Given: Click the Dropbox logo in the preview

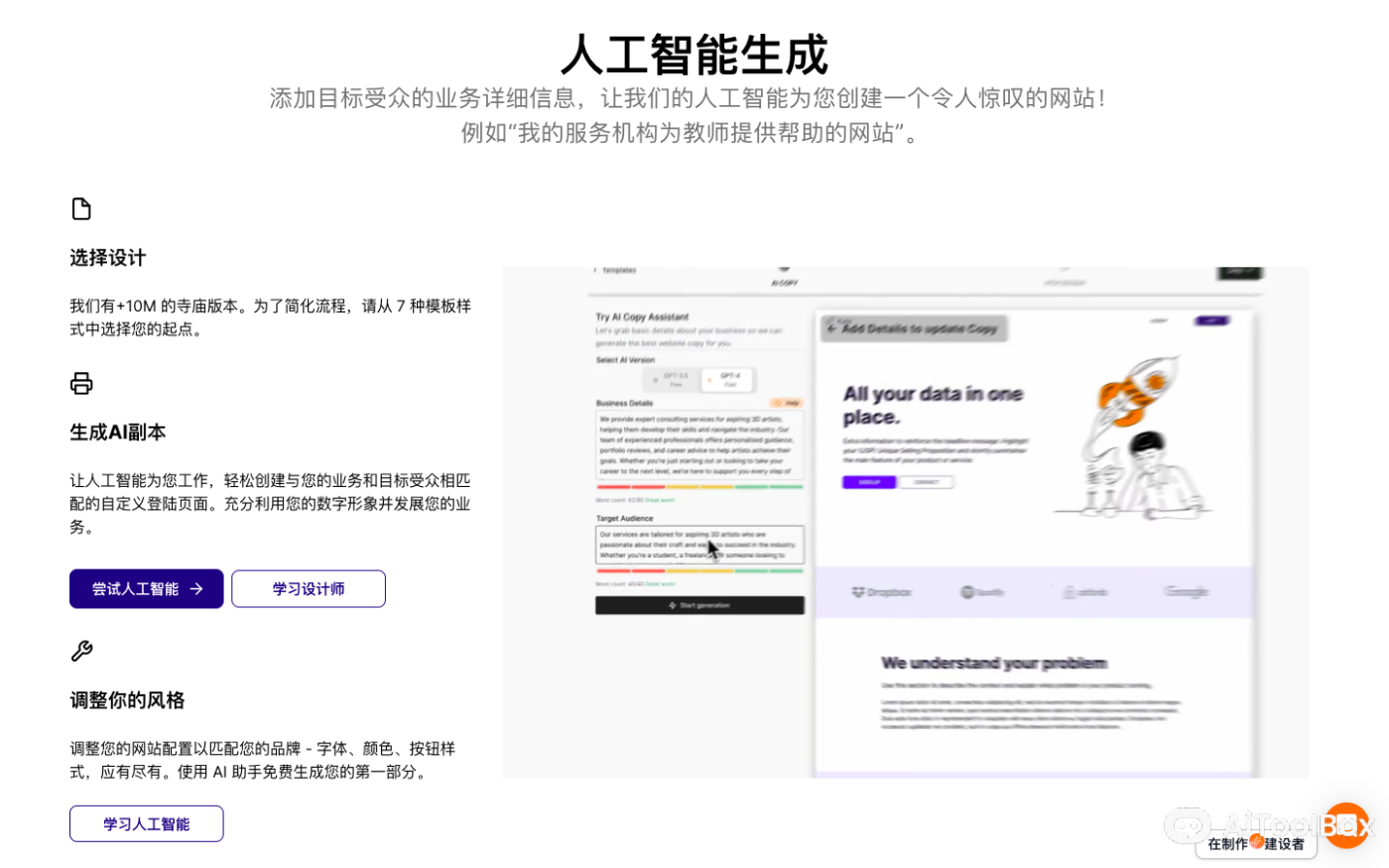Looking at the screenshot, I should [881, 592].
